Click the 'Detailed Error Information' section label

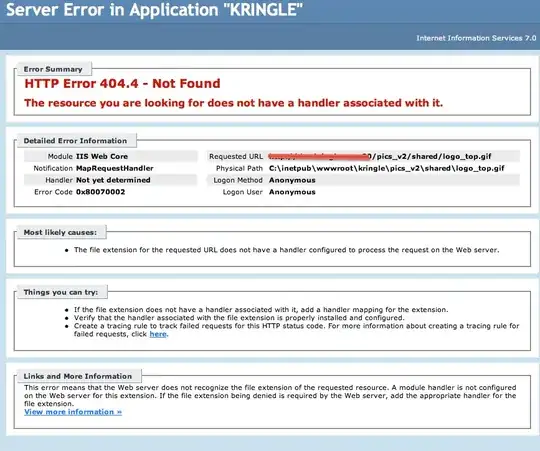(75, 141)
